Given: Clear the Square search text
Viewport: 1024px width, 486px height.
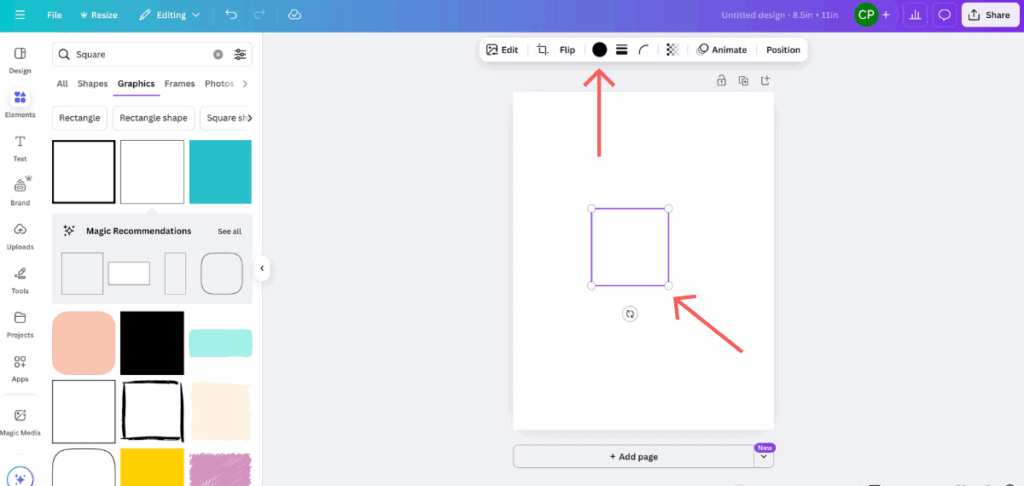Looking at the screenshot, I should pyautogui.click(x=218, y=54).
